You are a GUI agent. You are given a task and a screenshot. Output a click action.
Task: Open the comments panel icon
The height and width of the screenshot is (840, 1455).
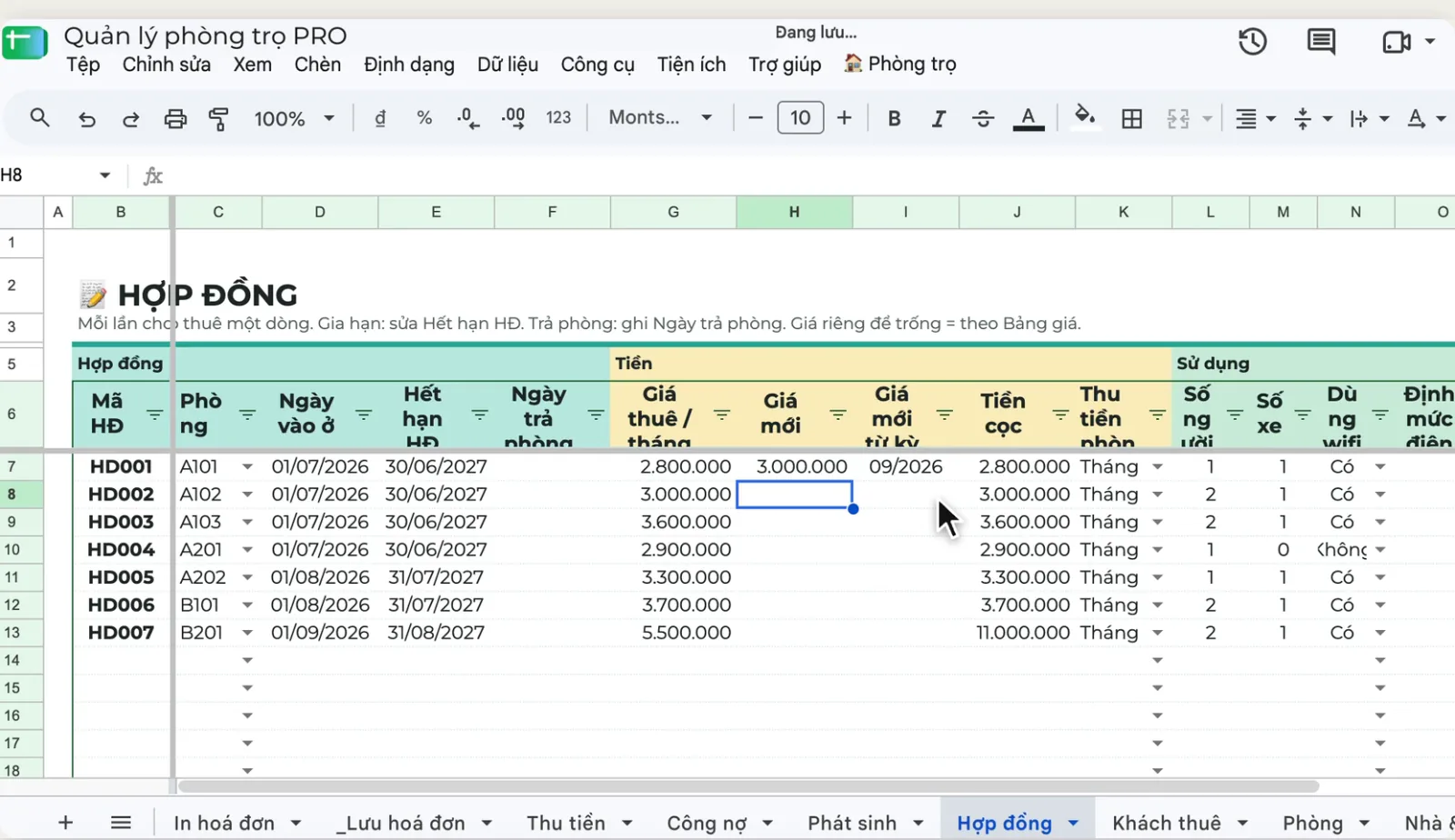(x=1321, y=41)
